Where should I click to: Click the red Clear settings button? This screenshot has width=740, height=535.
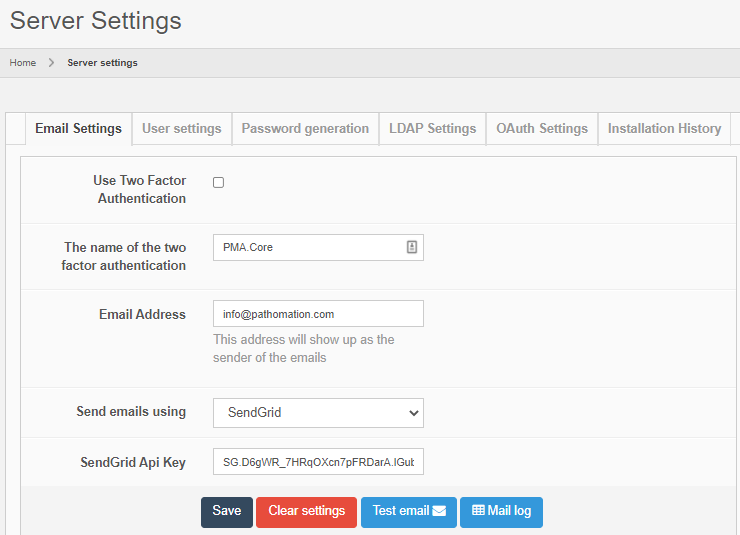coord(306,511)
